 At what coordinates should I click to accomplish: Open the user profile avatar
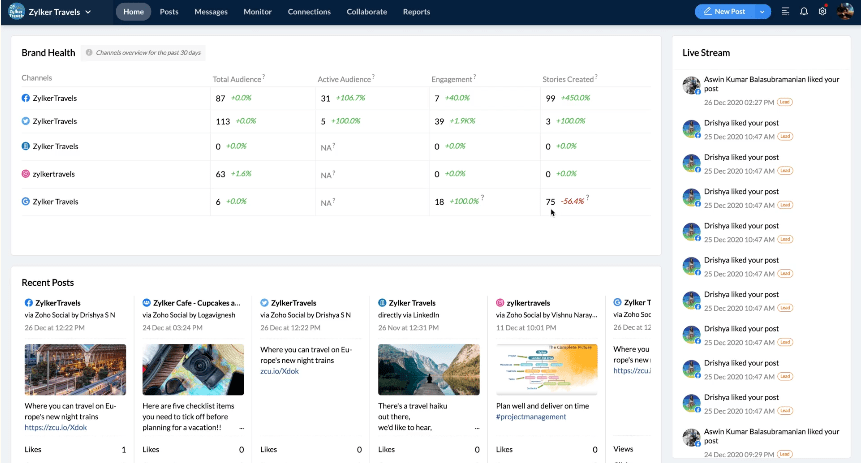(x=845, y=12)
